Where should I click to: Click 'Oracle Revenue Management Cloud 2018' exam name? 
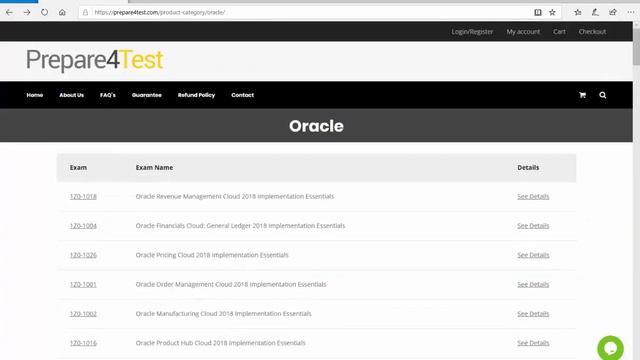coord(235,196)
